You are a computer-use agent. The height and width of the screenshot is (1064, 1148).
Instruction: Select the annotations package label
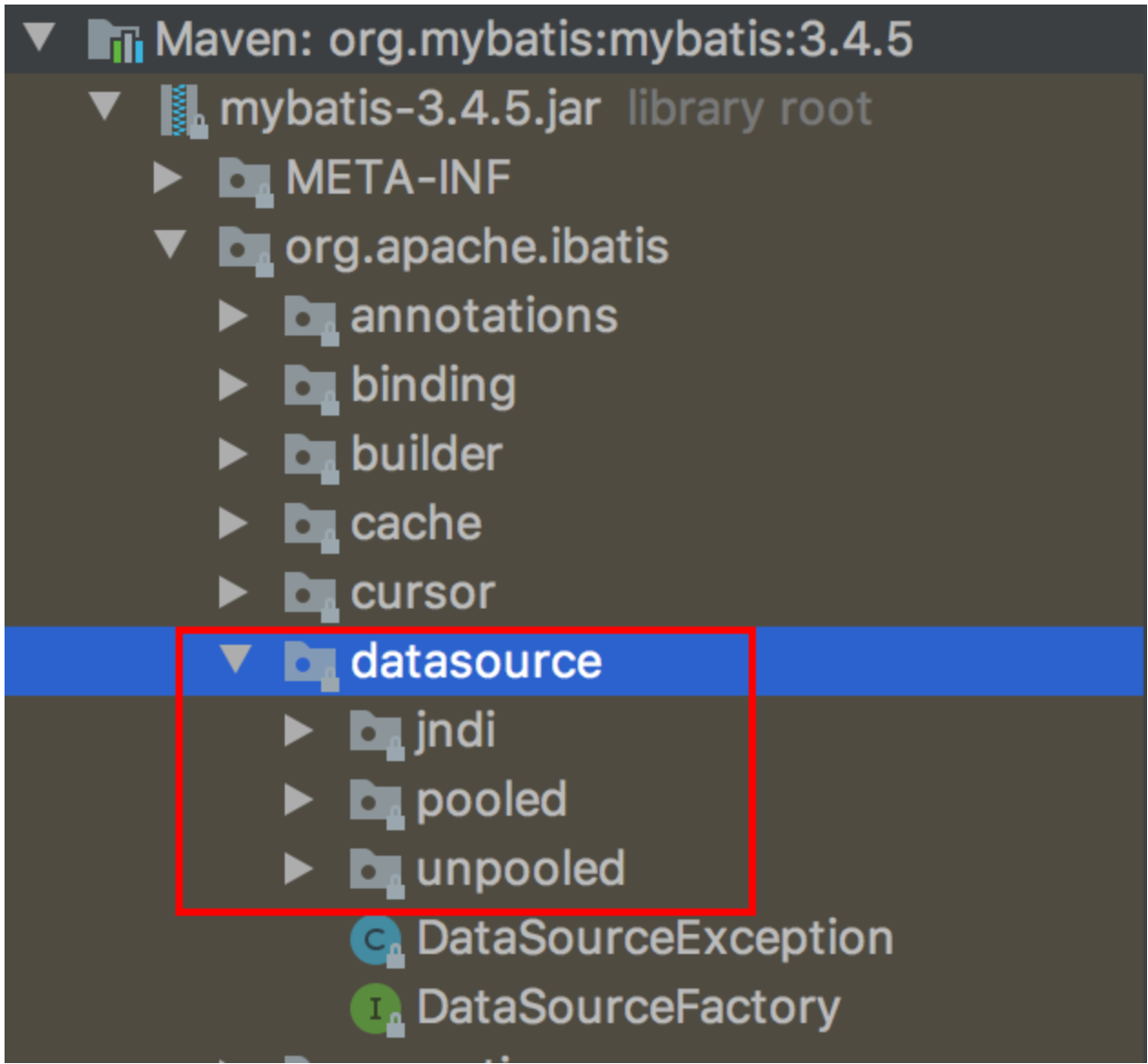484,316
